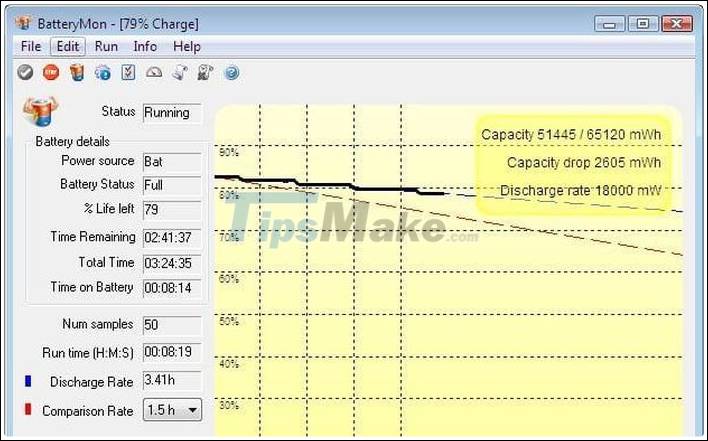
Task: Click the 30% axis label on the chart
Action: pyautogui.click(x=229, y=405)
